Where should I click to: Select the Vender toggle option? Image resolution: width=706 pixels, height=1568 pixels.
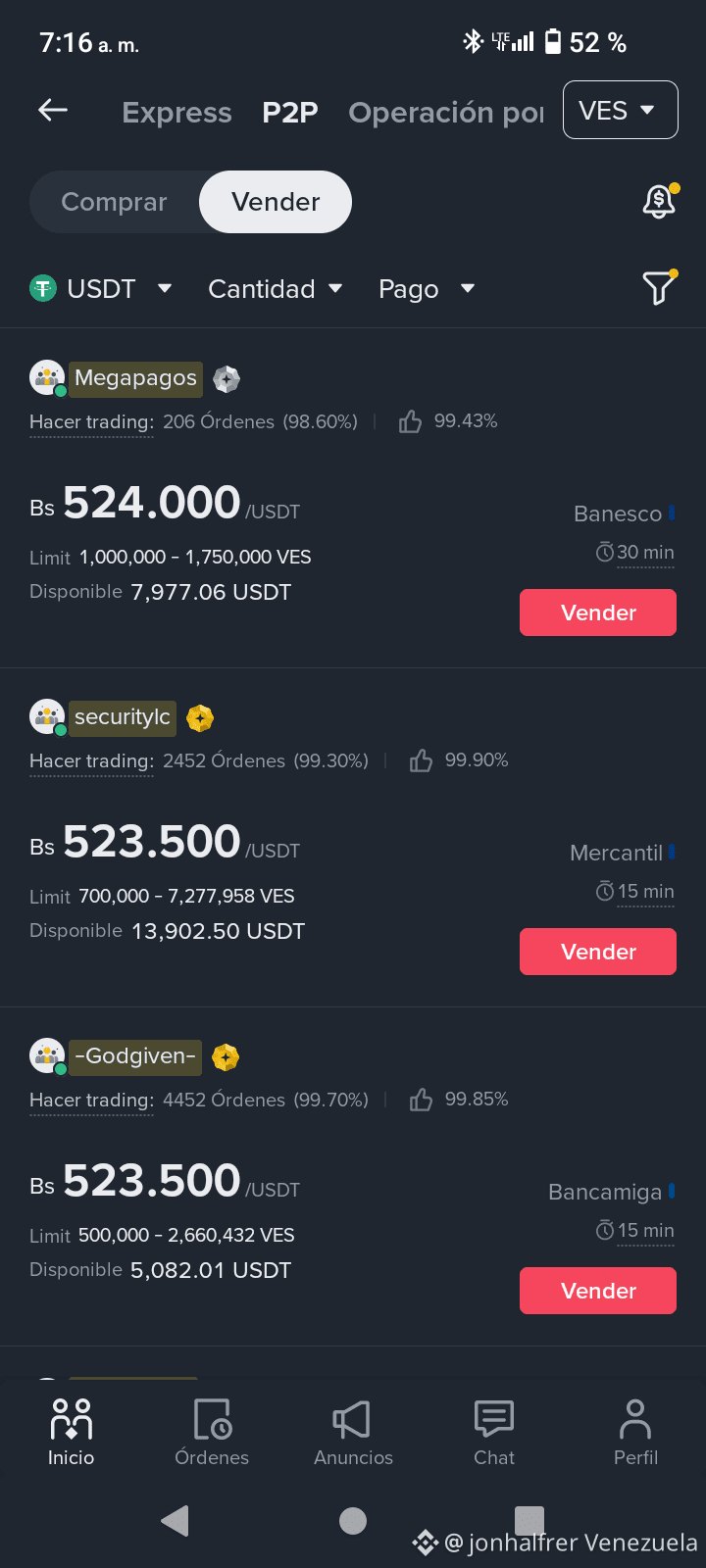pyautogui.click(x=276, y=202)
